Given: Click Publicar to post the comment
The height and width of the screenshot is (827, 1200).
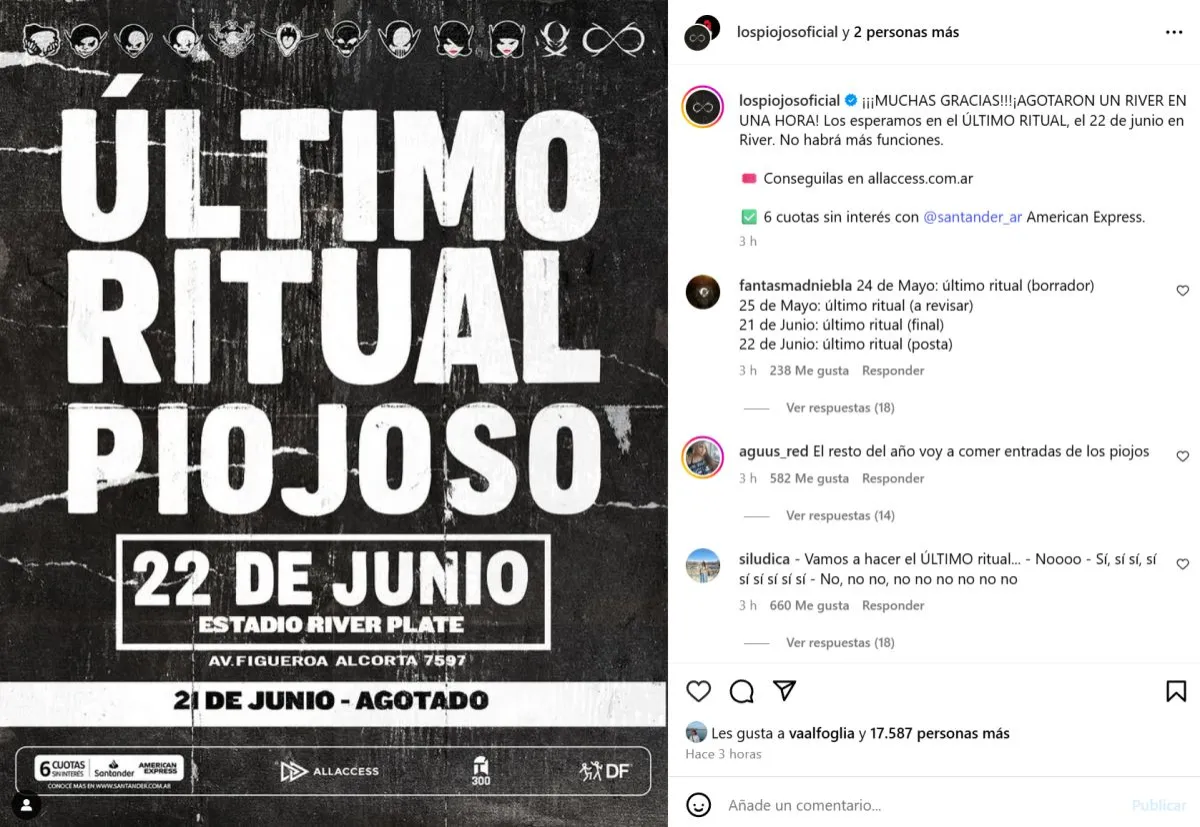Looking at the screenshot, I should tap(1158, 805).
